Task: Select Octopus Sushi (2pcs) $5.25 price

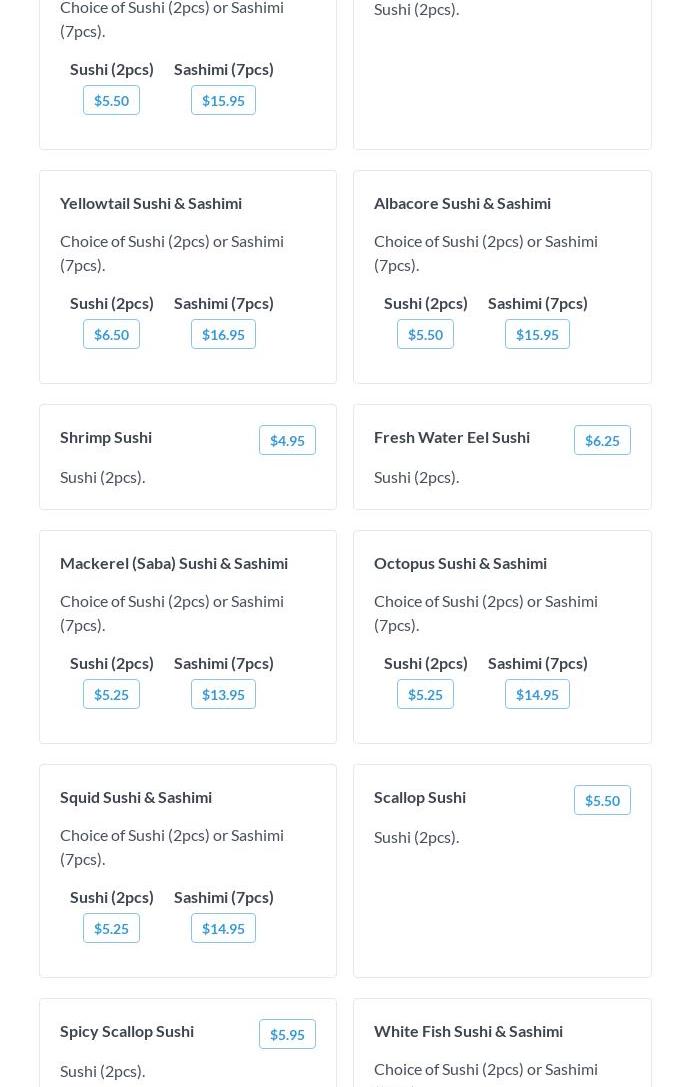Action: (x=425, y=694)
